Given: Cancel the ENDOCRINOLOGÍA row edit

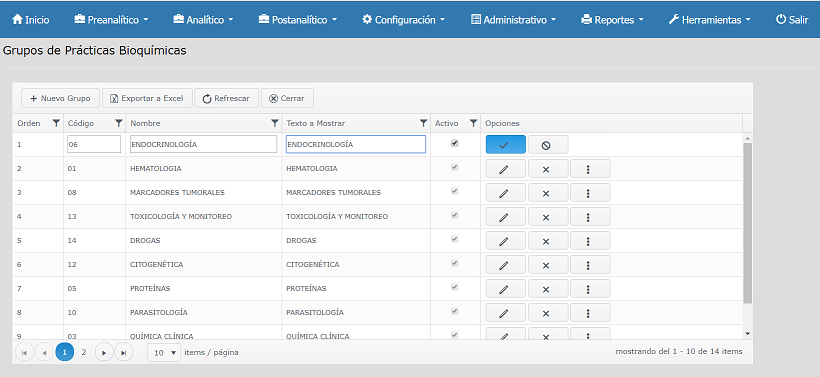Looking at the screenshot, I should point(548,145).
